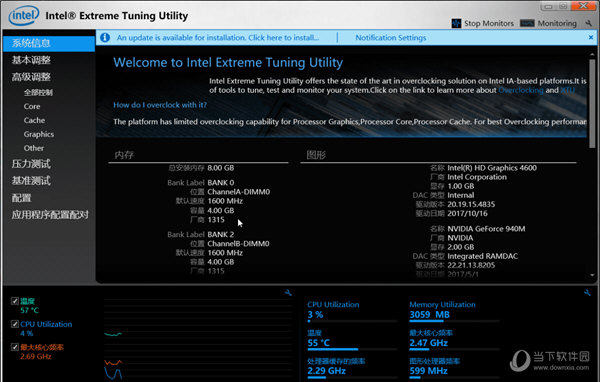Open Notification Settings link

point(391,38)
